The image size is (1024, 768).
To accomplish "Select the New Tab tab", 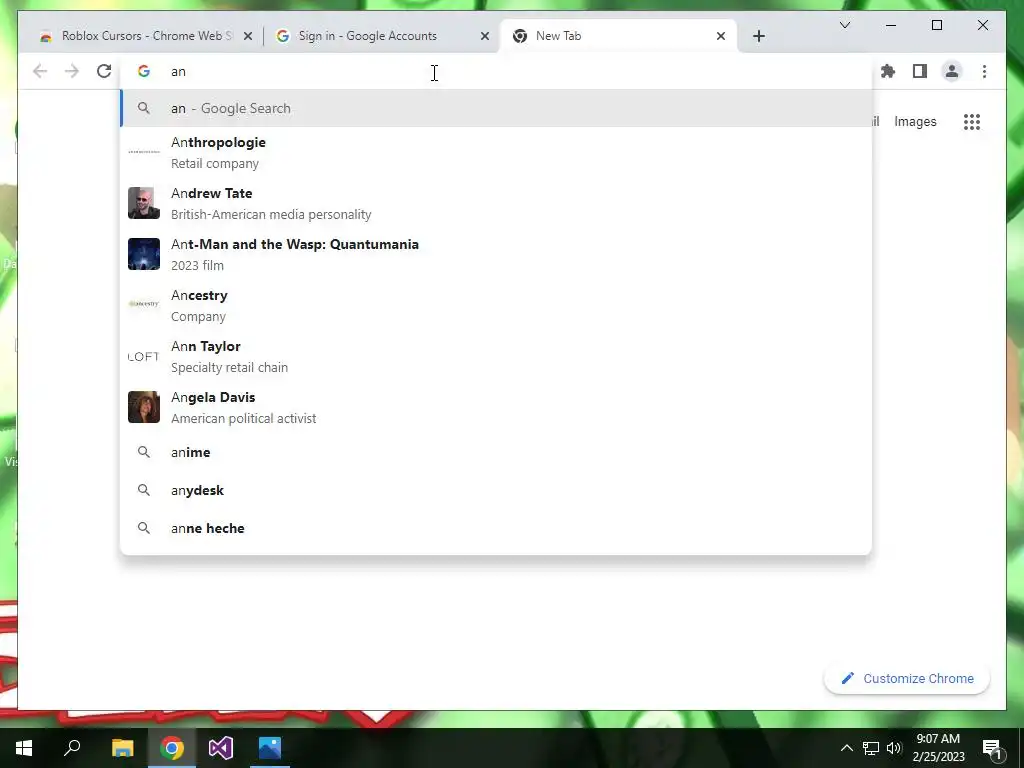I will [618, 36].
